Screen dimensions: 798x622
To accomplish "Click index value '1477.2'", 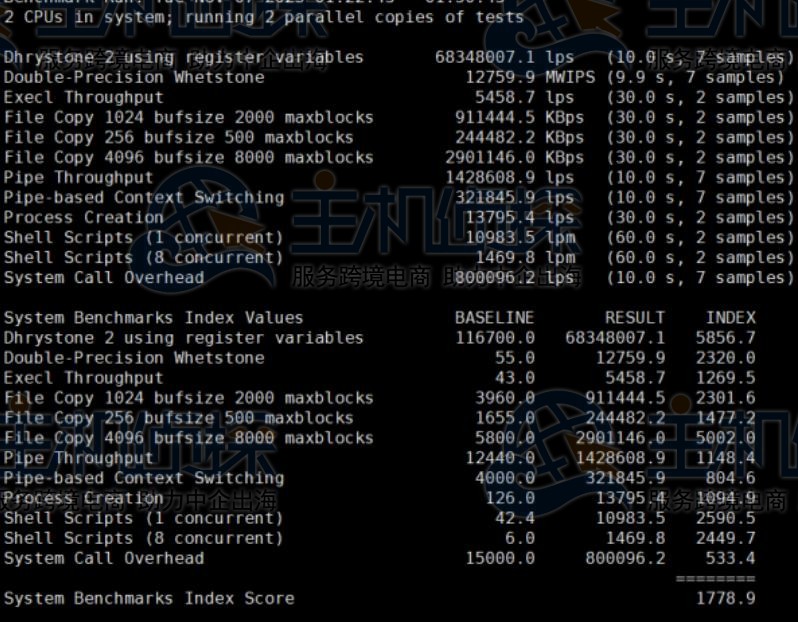I will pyautogui.click(x=725, y=418).
